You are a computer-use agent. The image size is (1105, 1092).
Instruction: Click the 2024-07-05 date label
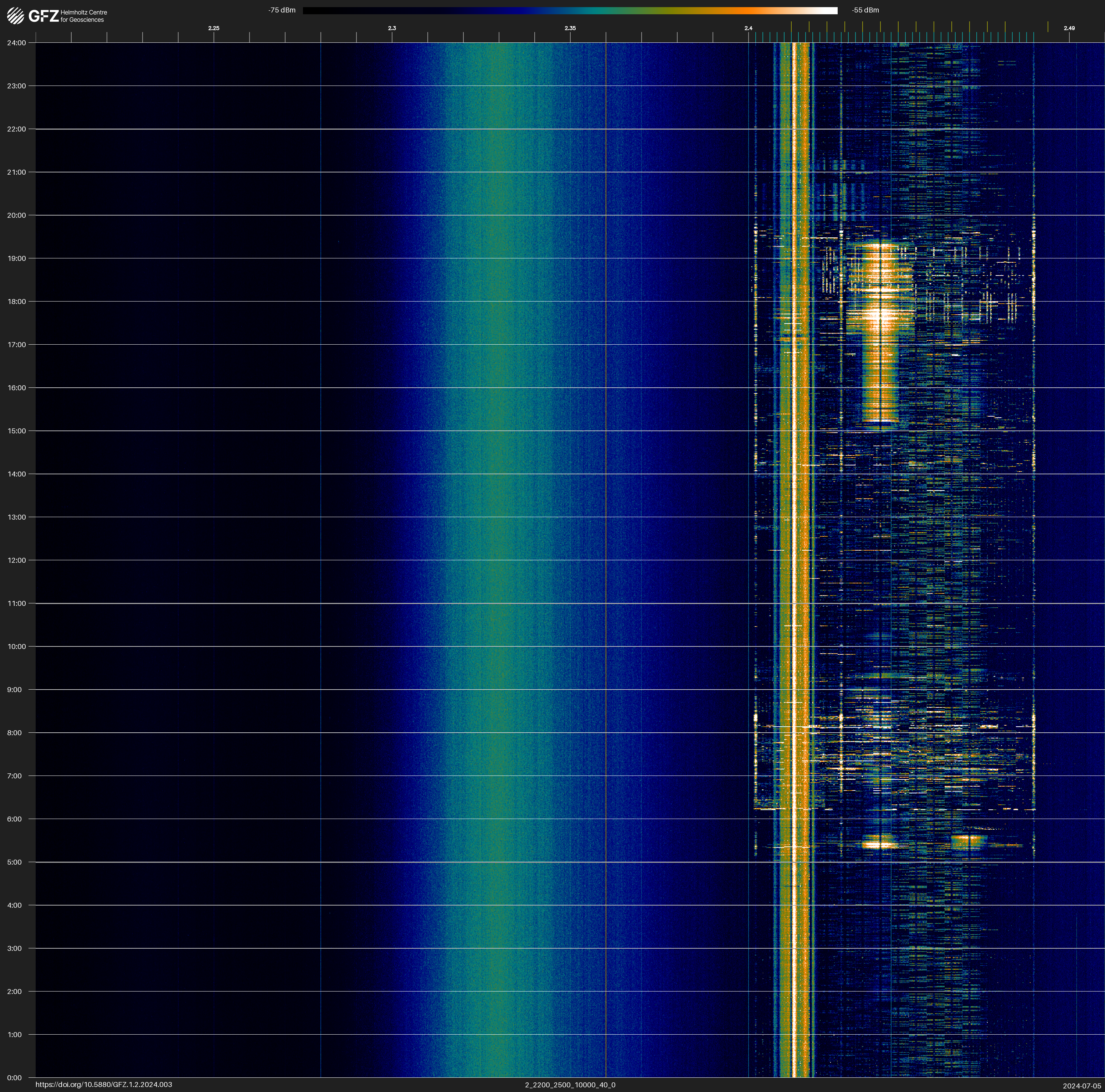[x=1081, y=1085]
